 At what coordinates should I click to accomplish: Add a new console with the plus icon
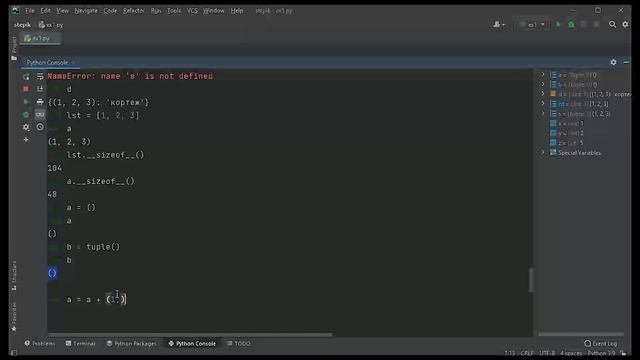(x=26, y=140)
